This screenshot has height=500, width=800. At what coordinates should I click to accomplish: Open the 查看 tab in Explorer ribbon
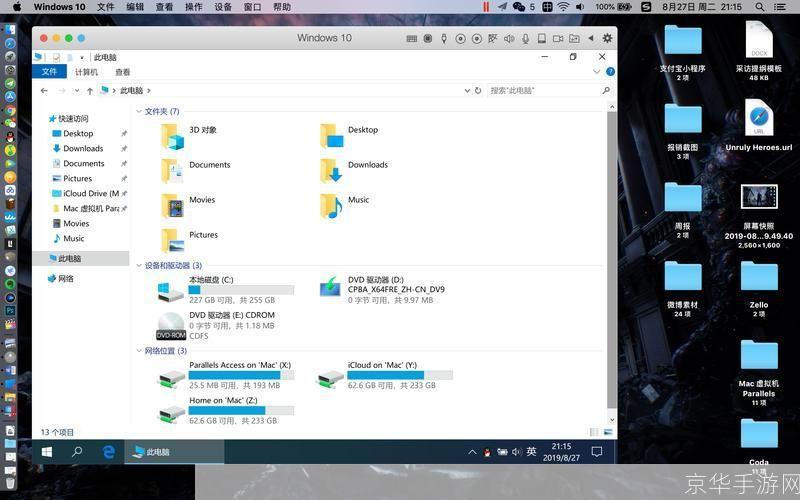(122, 72)
